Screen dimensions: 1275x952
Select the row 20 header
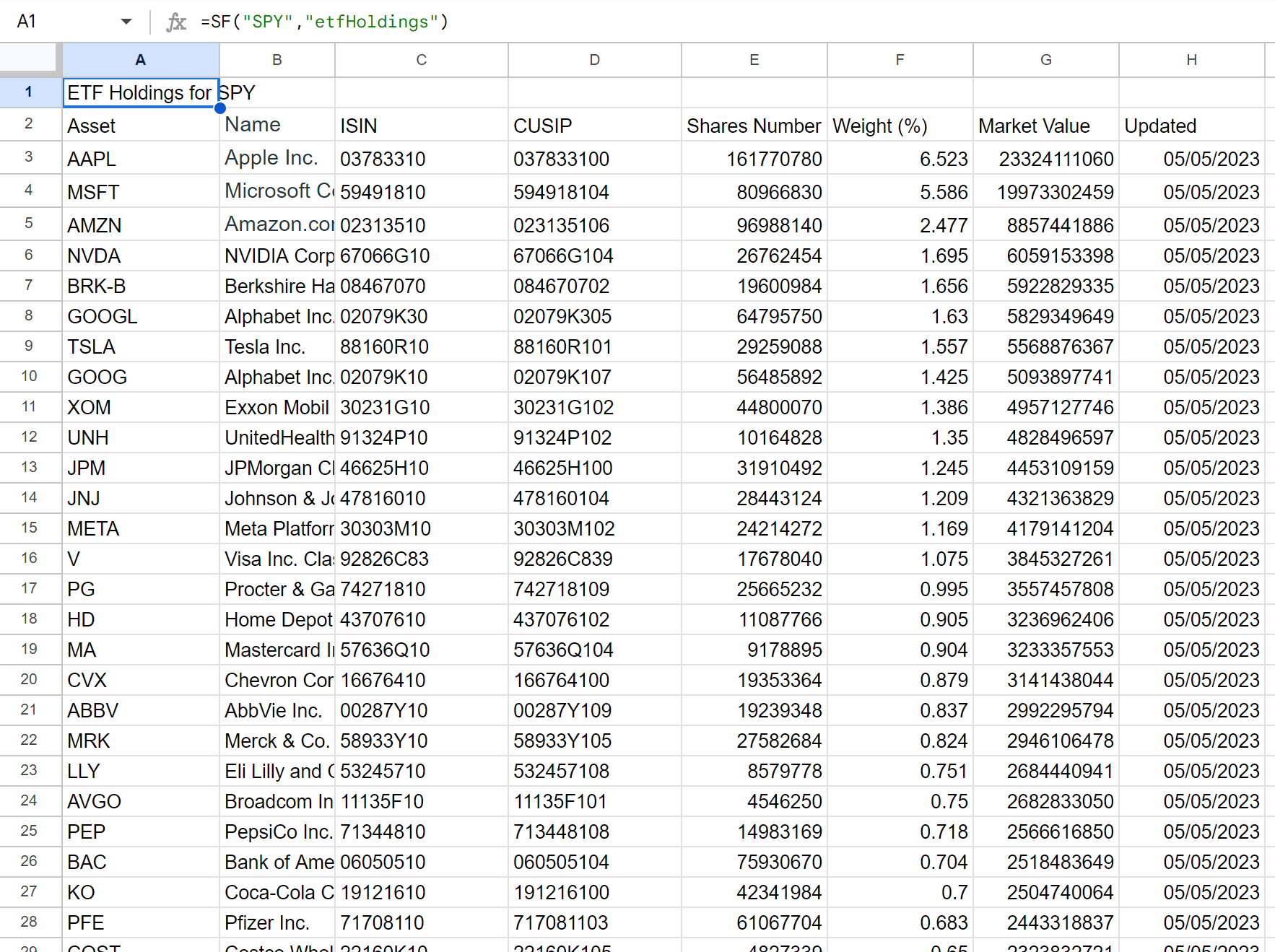pos(30,680)
